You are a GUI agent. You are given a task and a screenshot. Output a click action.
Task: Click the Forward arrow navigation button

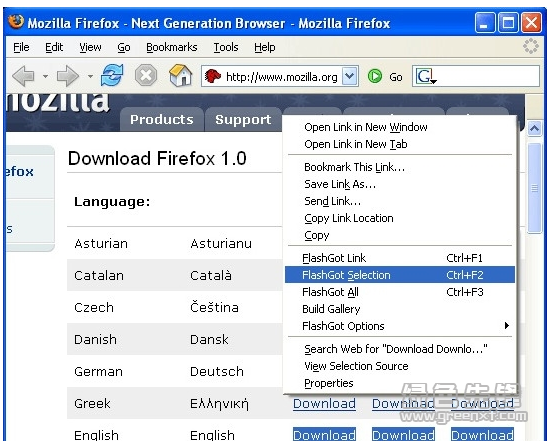click(x=68, y=76)
